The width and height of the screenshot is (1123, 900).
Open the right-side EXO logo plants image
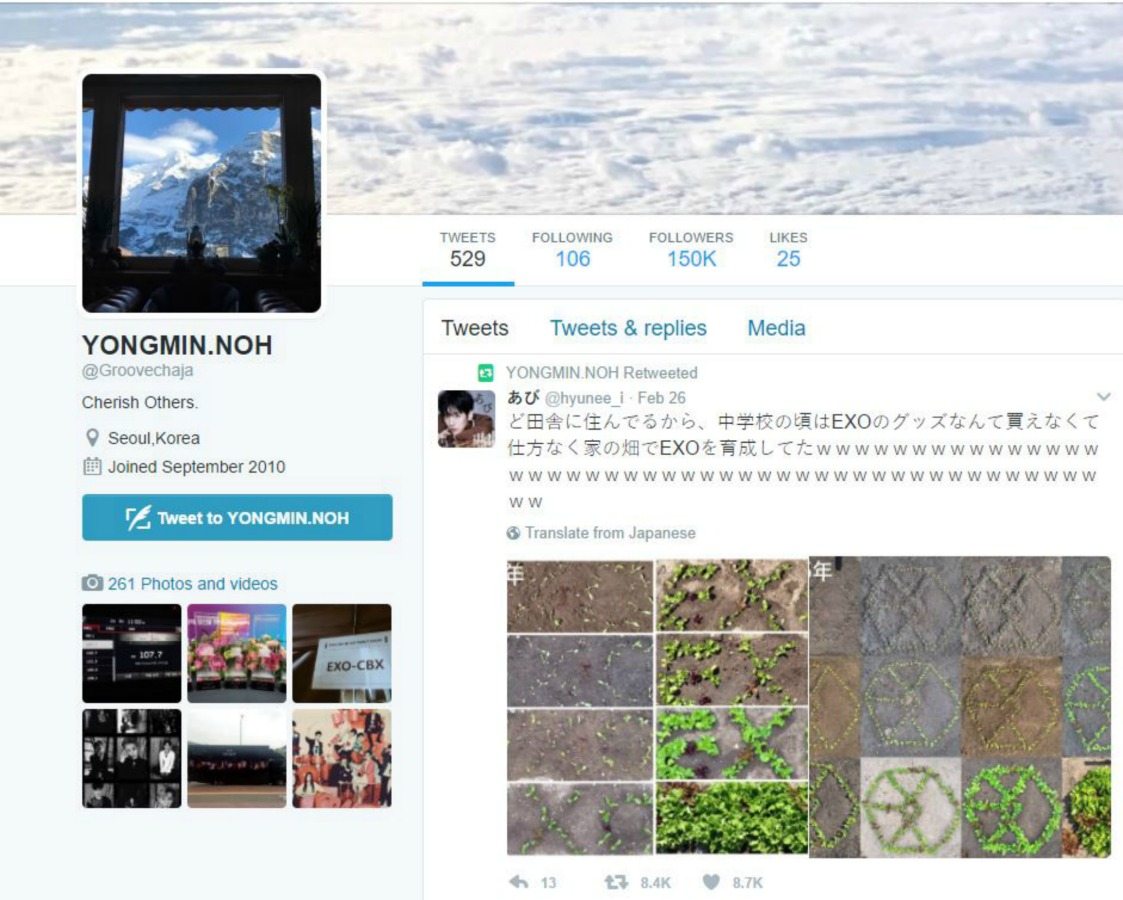point(960,707)
